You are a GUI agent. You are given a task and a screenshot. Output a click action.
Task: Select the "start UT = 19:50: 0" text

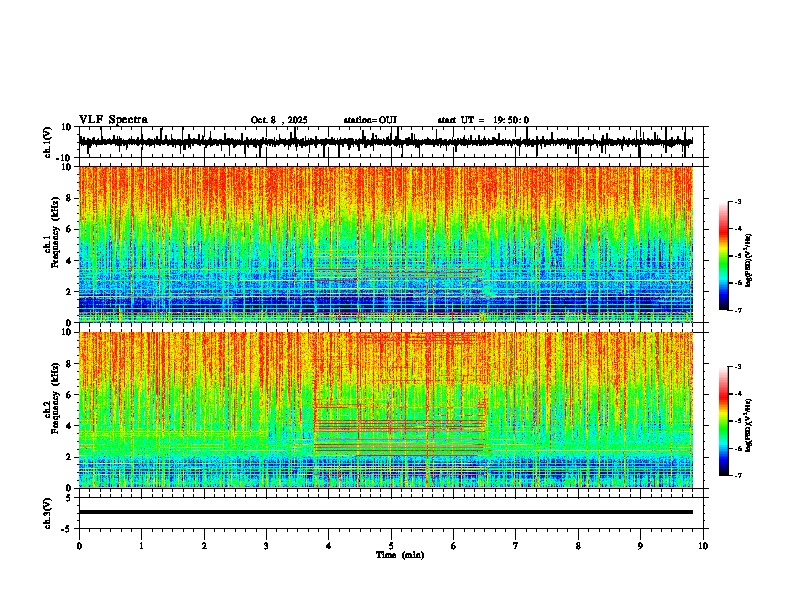(x=483, y=120)
